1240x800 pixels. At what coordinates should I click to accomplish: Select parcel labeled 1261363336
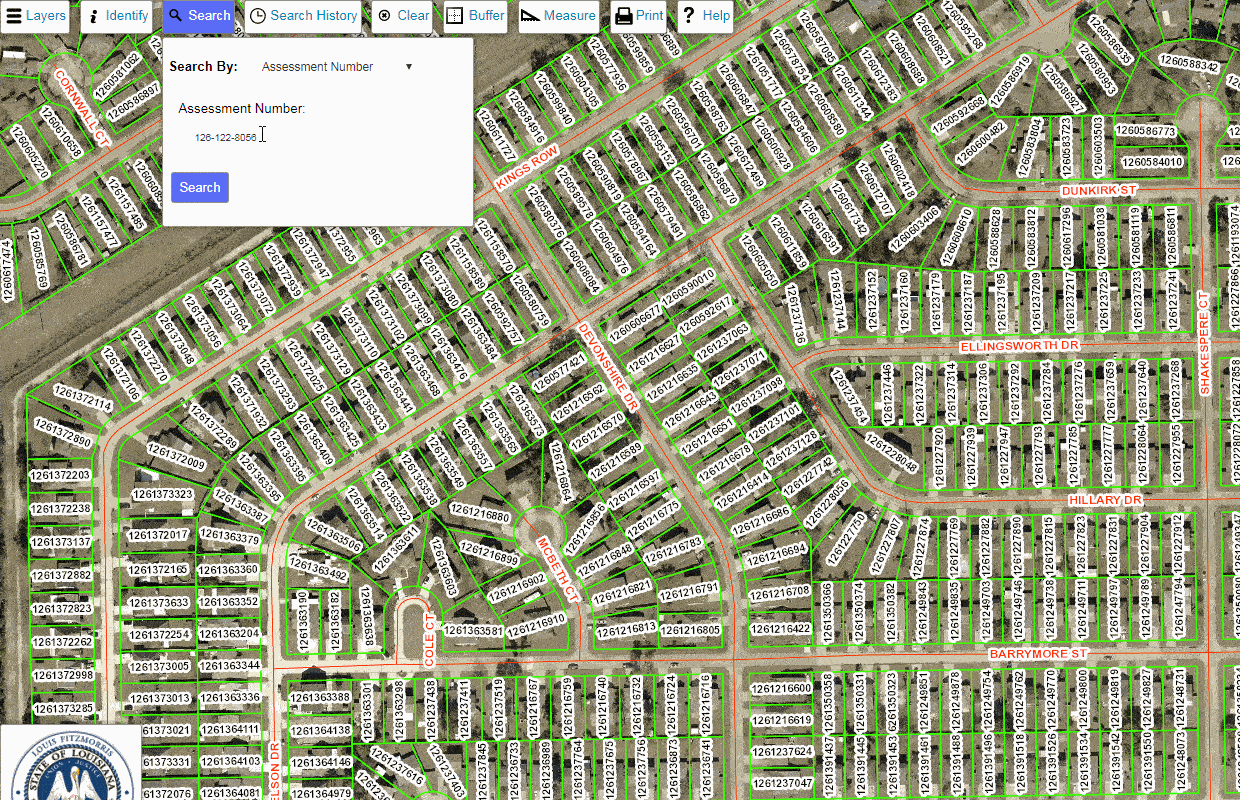coord(230,697)
